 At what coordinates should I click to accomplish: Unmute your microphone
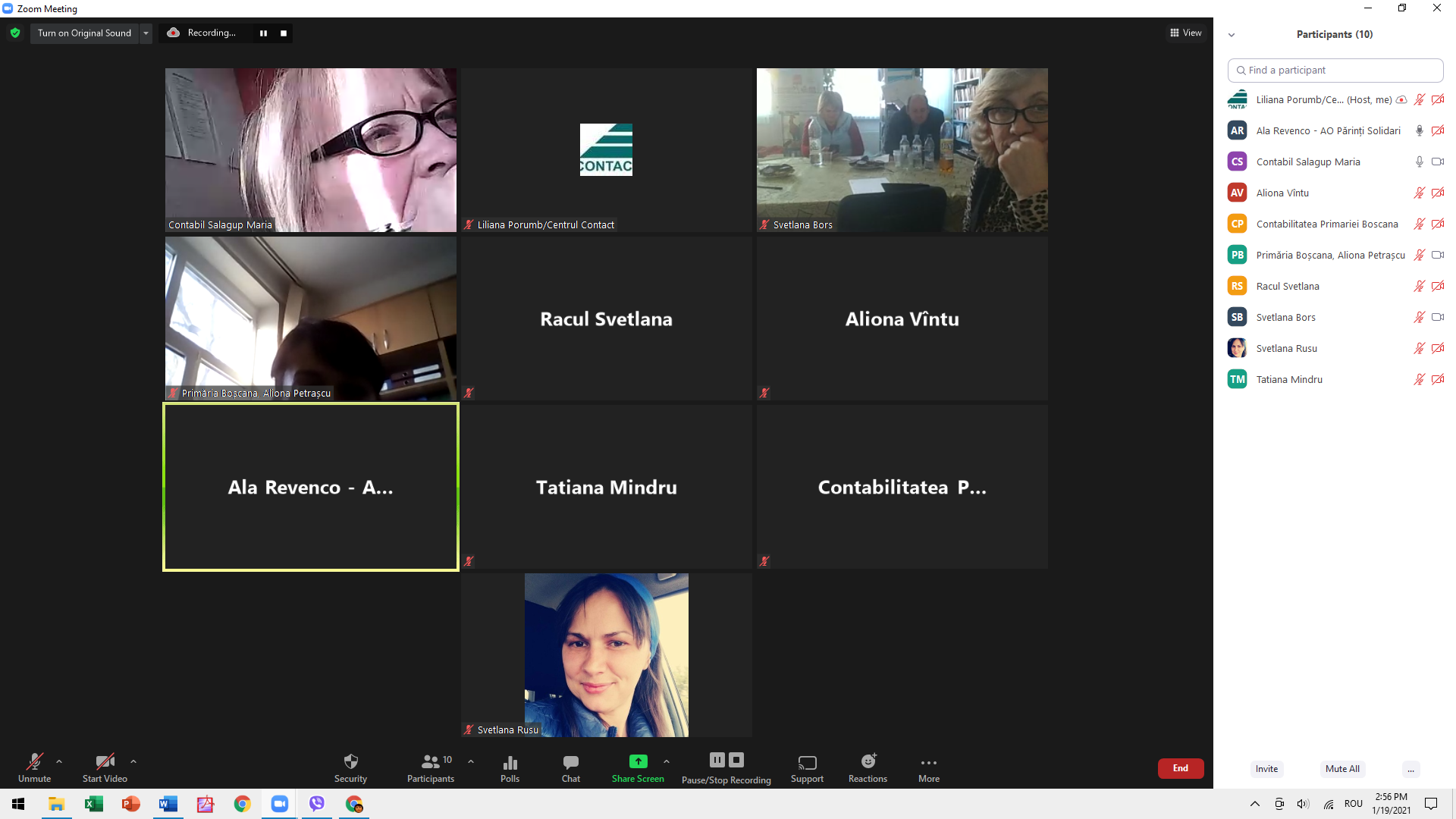35,767
